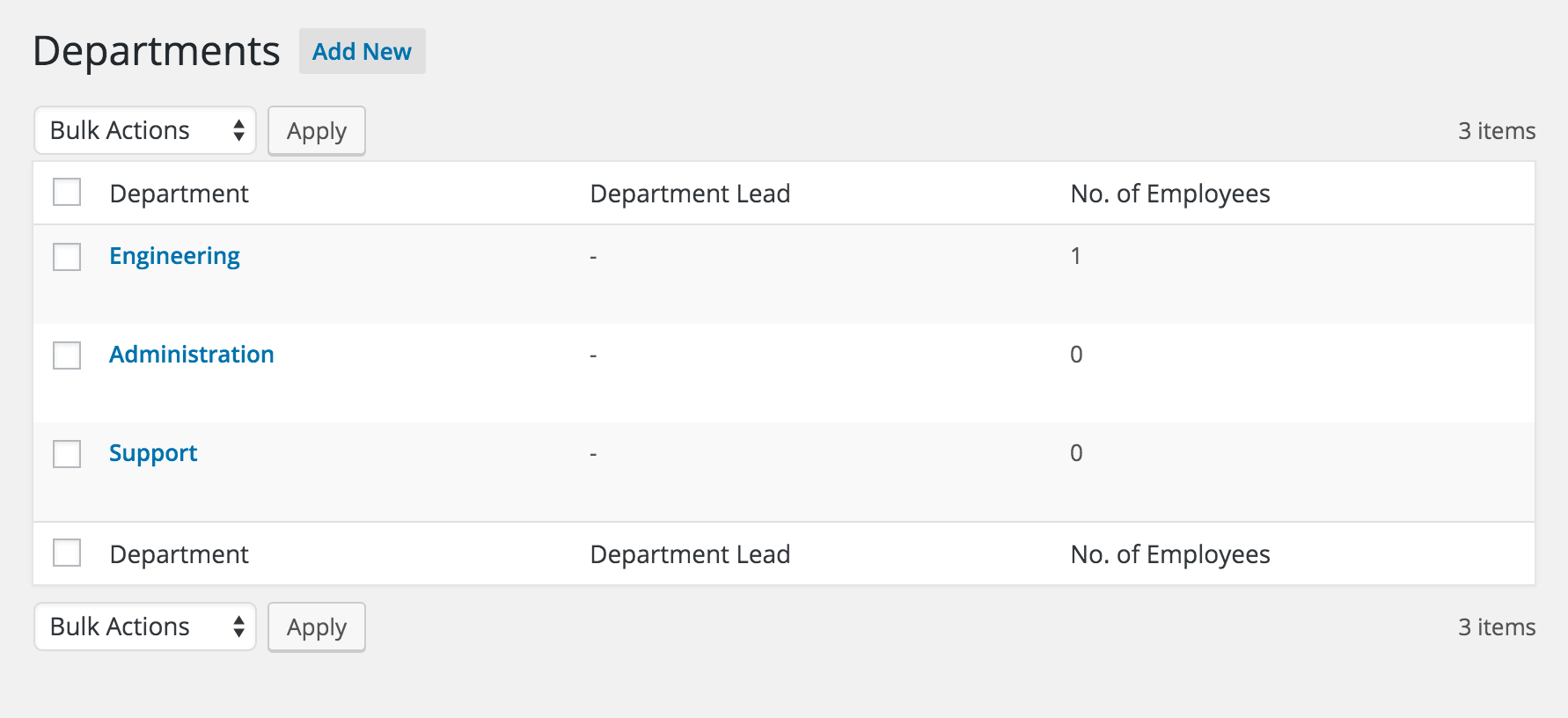Click the Department Lead header at top
1568x718 pixels.
click(690, 194)
